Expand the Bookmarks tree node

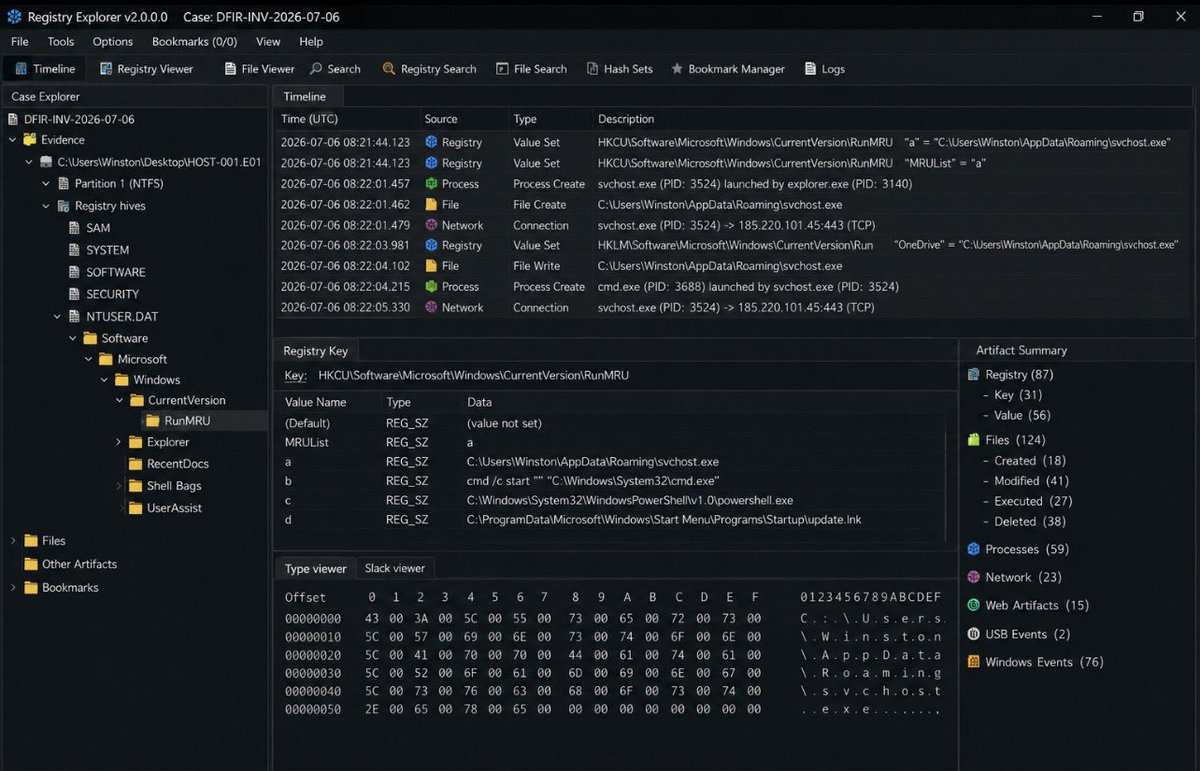point(13,588)
